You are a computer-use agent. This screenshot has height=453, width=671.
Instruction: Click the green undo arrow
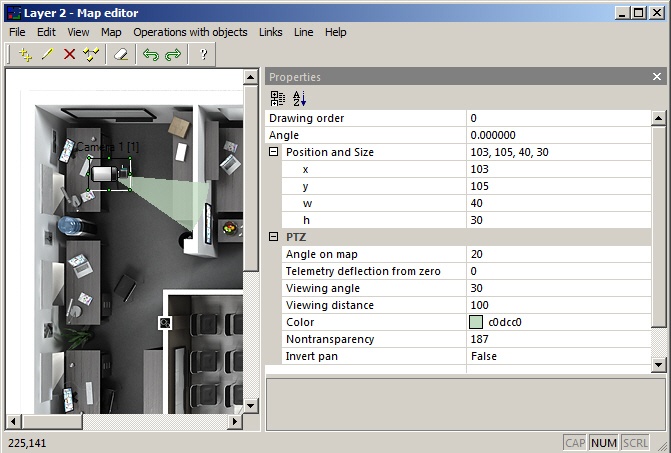tap(151, 54)
